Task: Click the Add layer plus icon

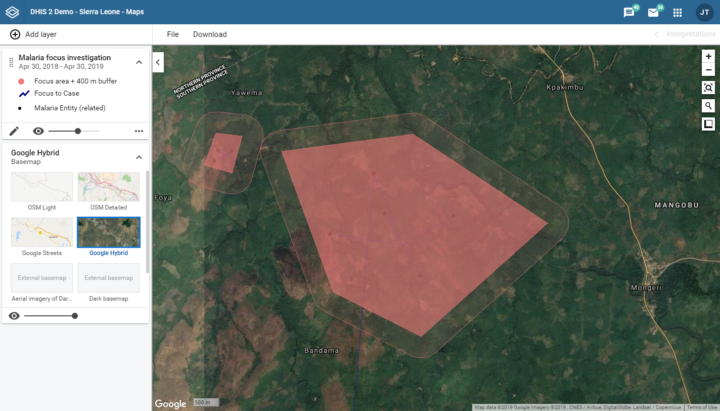Action: [x=15, y=34]
